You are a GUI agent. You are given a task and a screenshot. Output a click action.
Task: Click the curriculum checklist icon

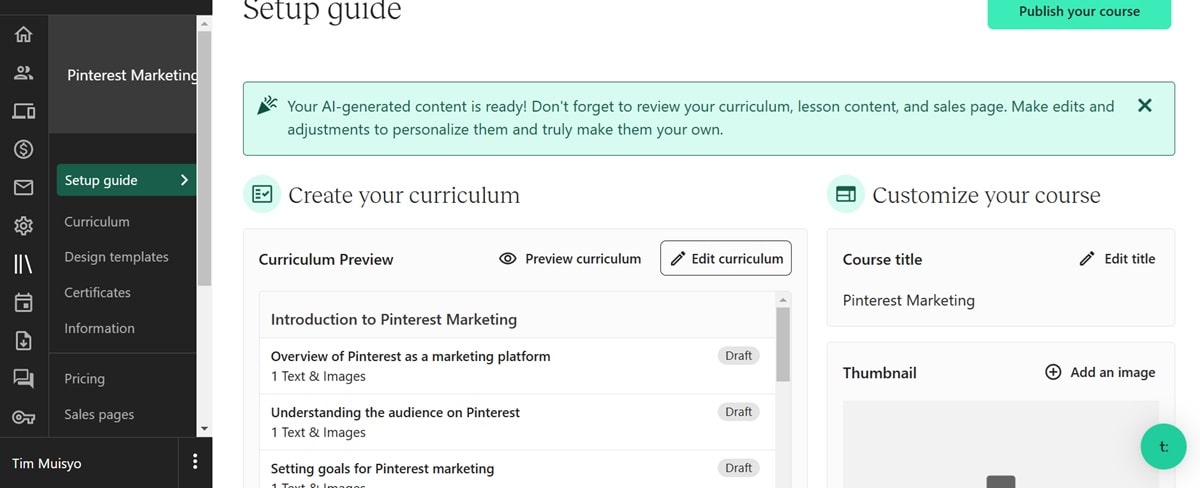262,194
